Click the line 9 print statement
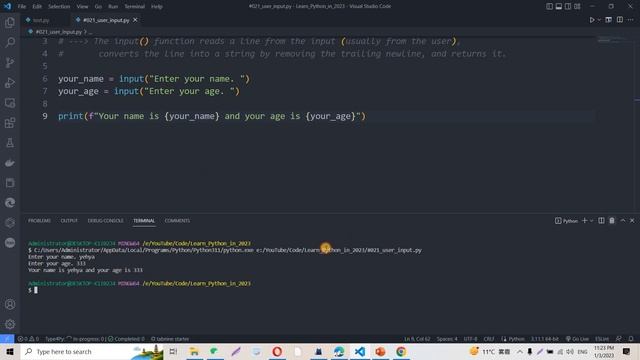The height and width of the screenshot is (360, 640). point(212,116)
